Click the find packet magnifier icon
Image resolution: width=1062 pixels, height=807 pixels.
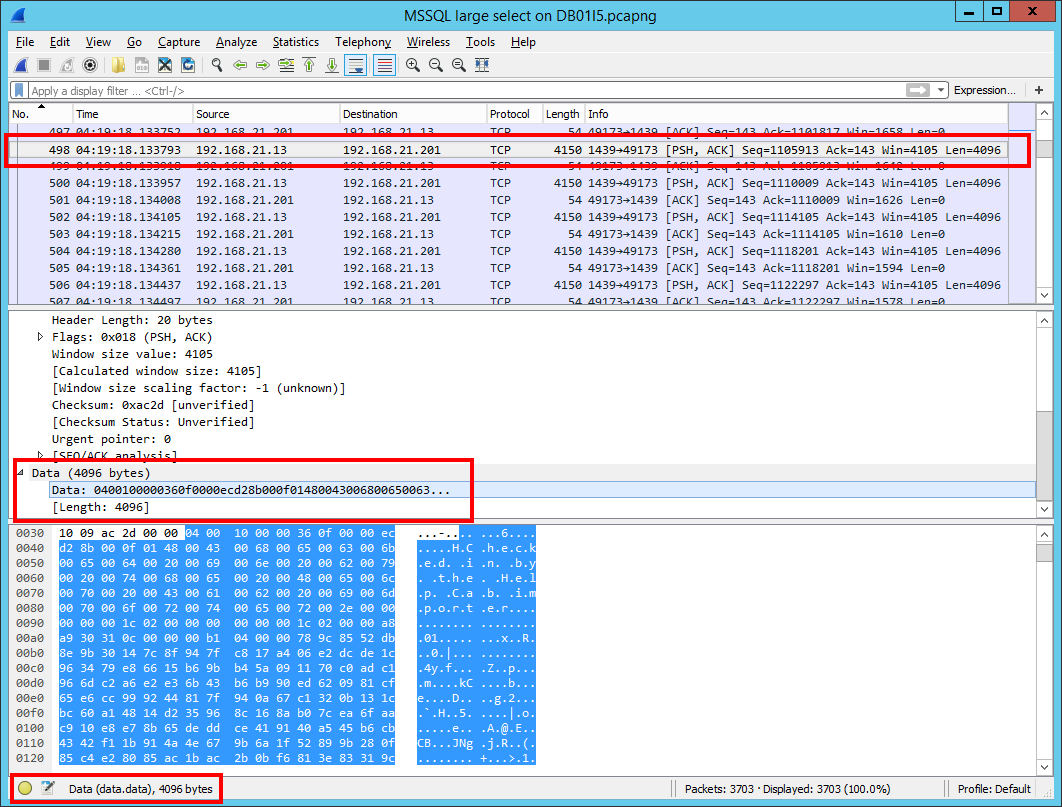point(217,65)
